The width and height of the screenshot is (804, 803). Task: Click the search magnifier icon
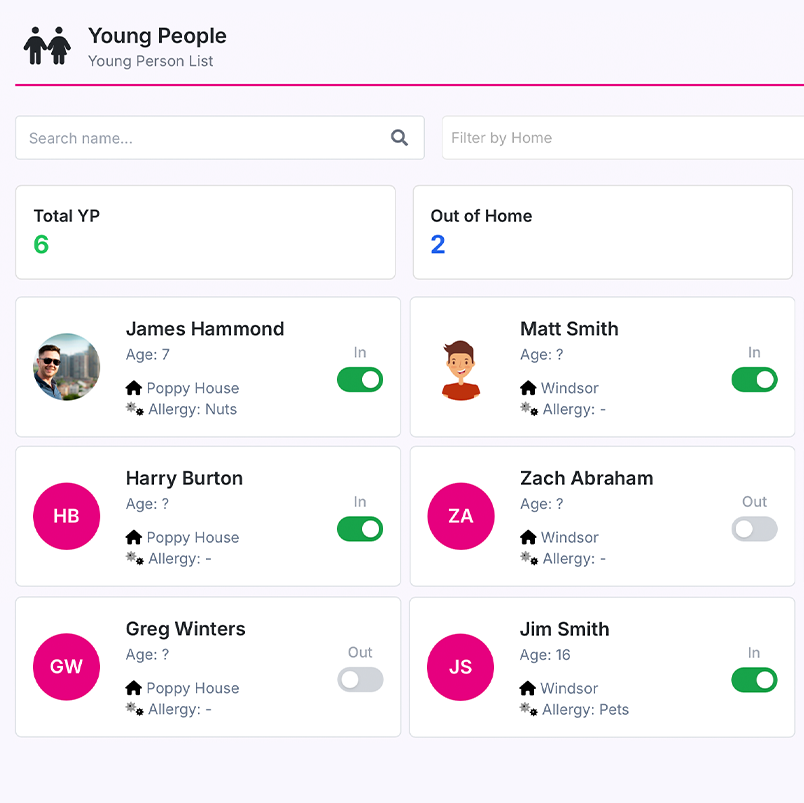399,138
